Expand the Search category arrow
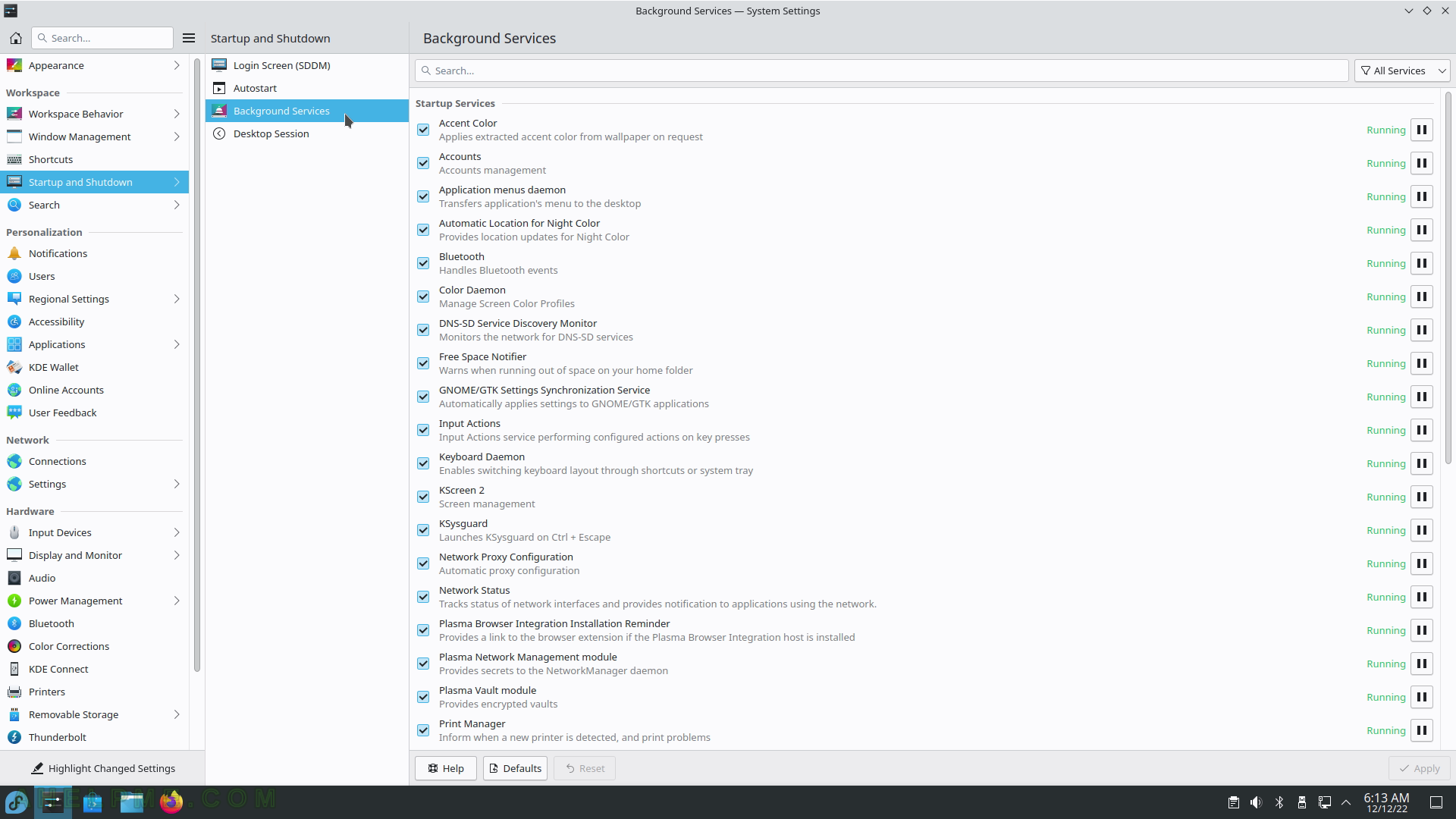 coord(177,205)
